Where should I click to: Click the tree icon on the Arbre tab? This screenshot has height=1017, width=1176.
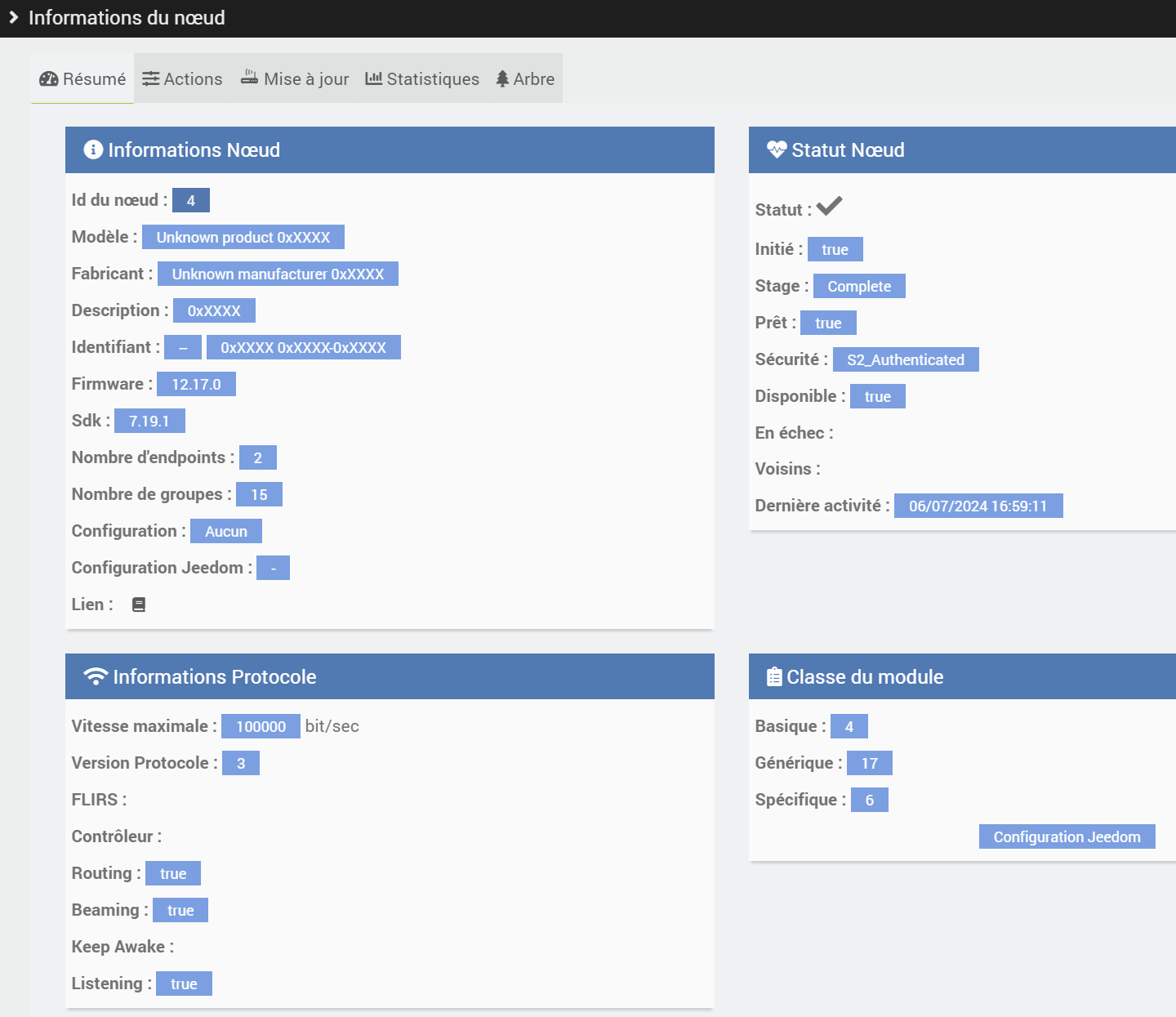[x=502, y=79]
